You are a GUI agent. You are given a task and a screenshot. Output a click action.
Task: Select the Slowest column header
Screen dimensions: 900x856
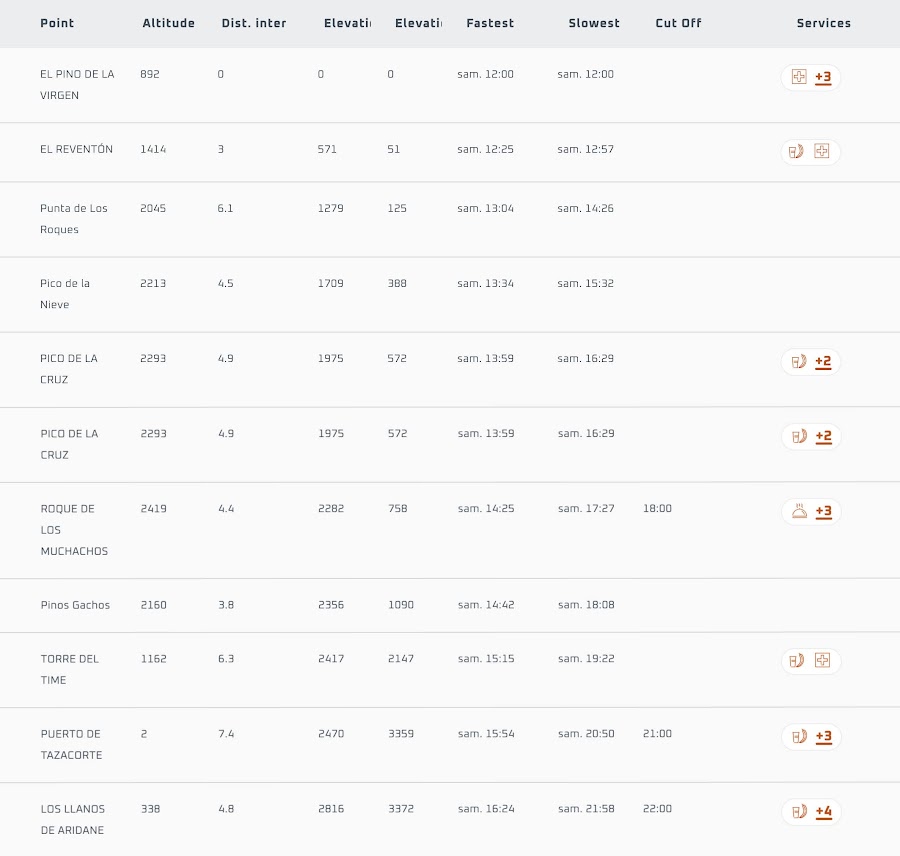tap(594, 23)
